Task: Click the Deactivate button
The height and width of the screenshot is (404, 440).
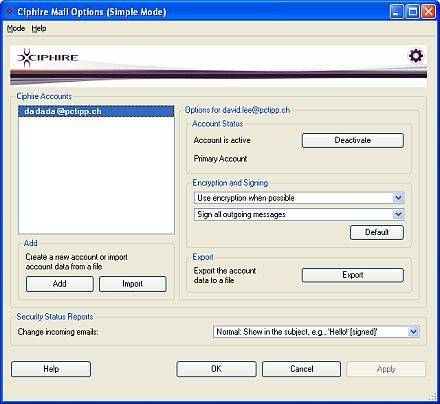Action: [x=353, y=140]
